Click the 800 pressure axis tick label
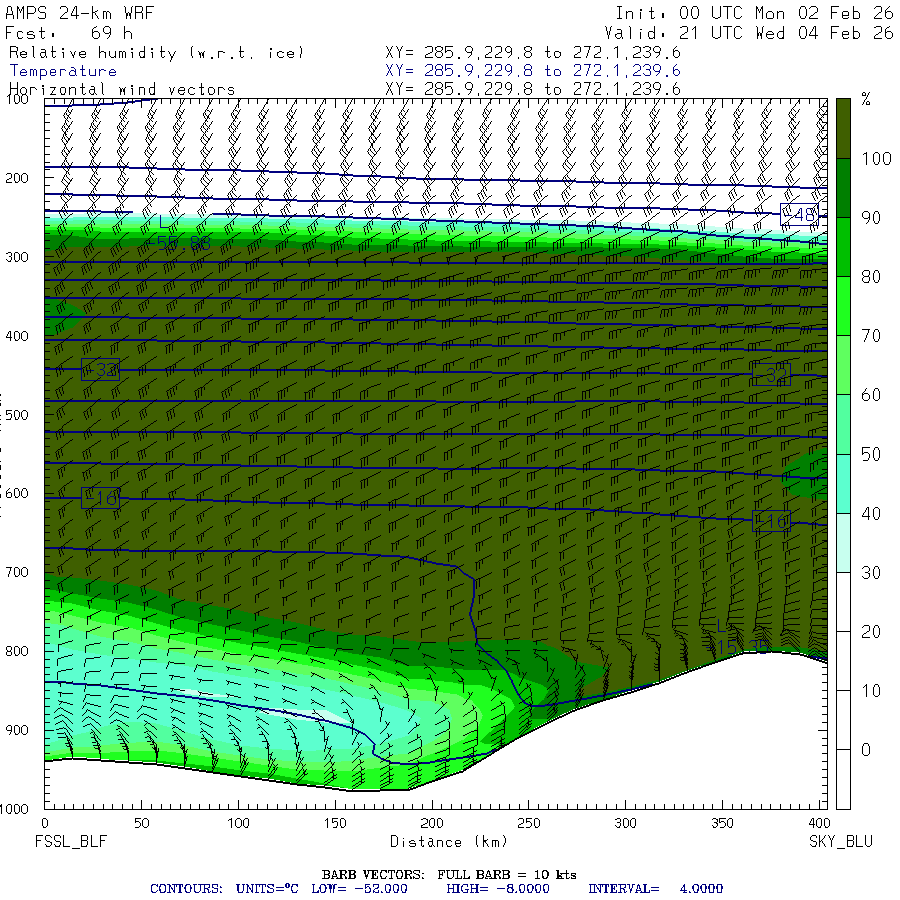The width and height of the screenshot is (900, 900). tap(17, 651)
